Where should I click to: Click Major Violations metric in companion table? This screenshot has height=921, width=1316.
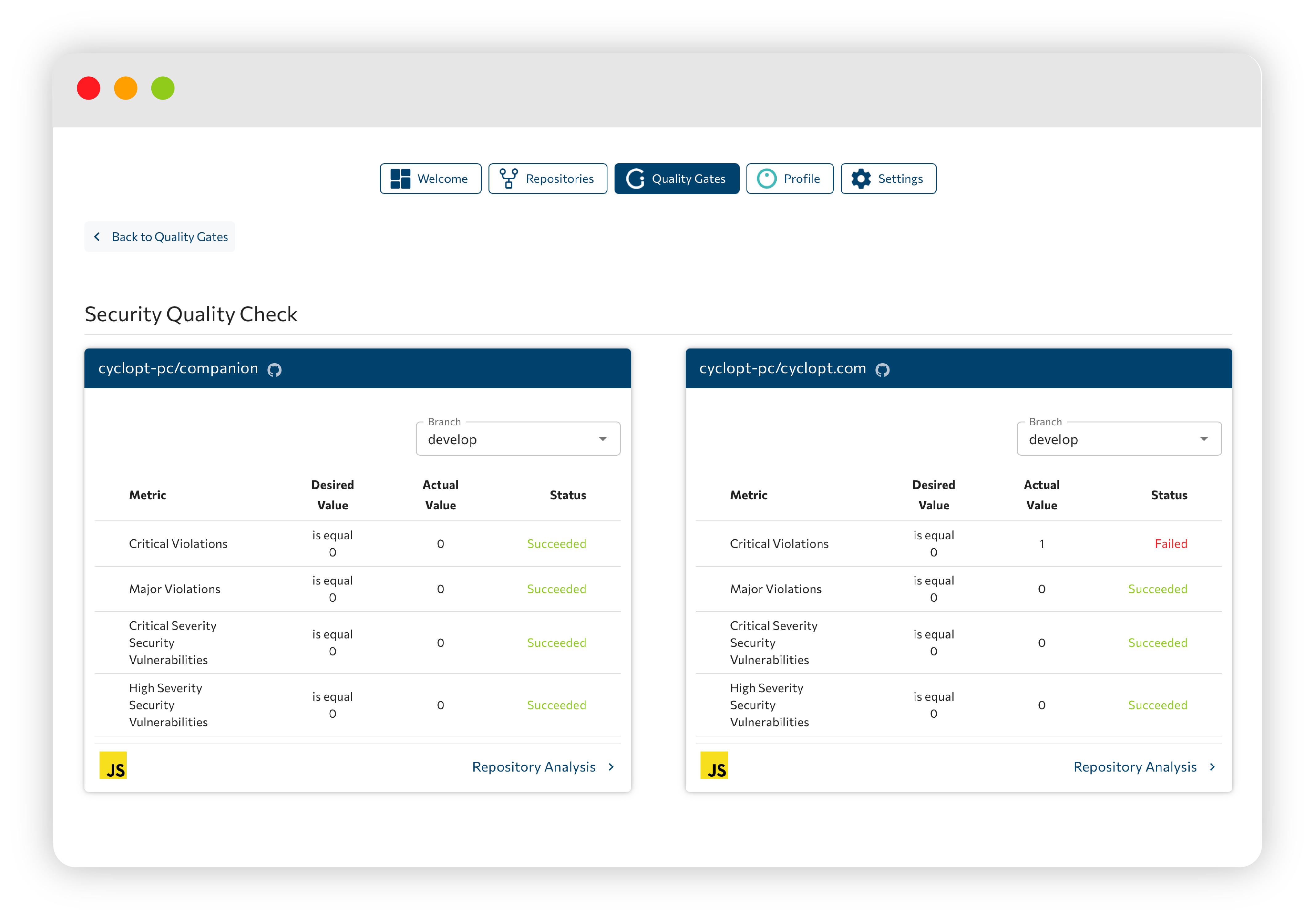click(175, 589)
